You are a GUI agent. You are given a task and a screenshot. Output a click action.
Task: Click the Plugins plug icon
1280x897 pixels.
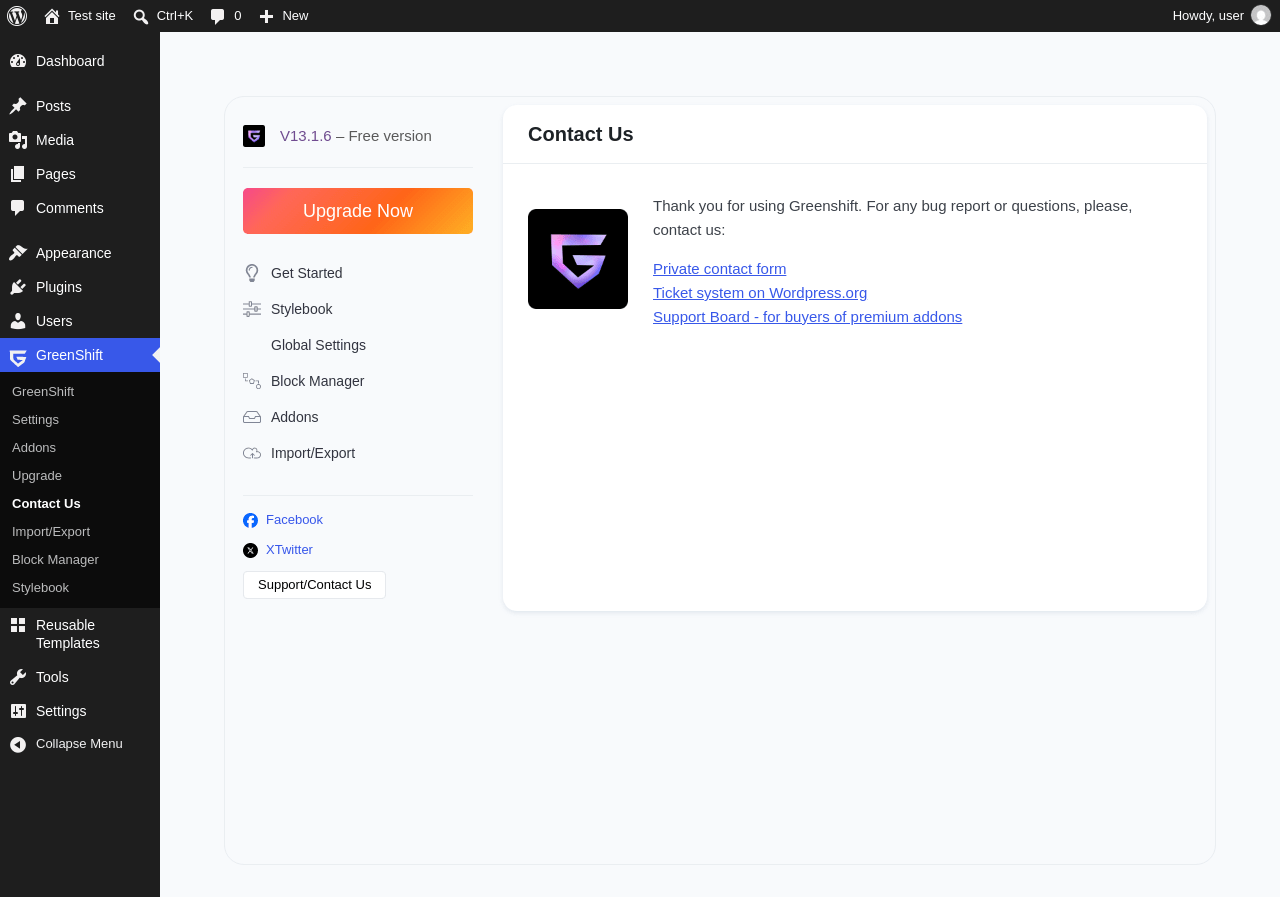click(18, 287)
